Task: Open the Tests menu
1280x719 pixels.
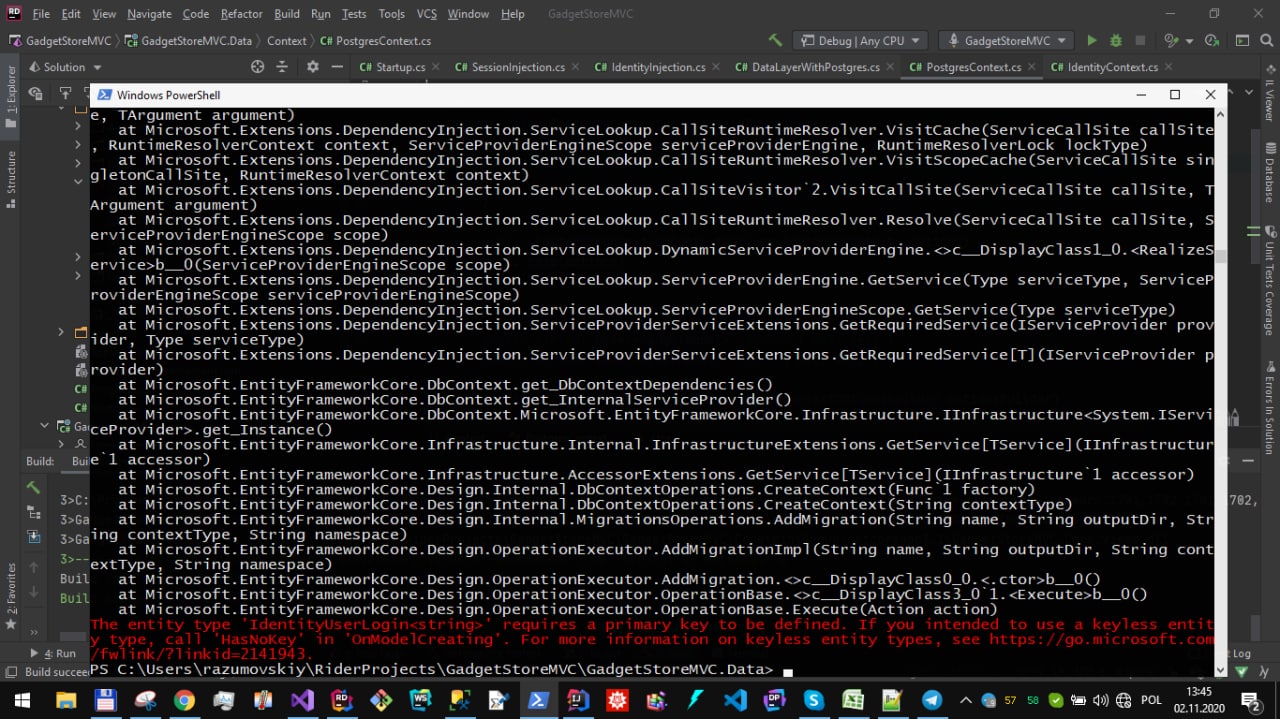Action: coord(354,14)
